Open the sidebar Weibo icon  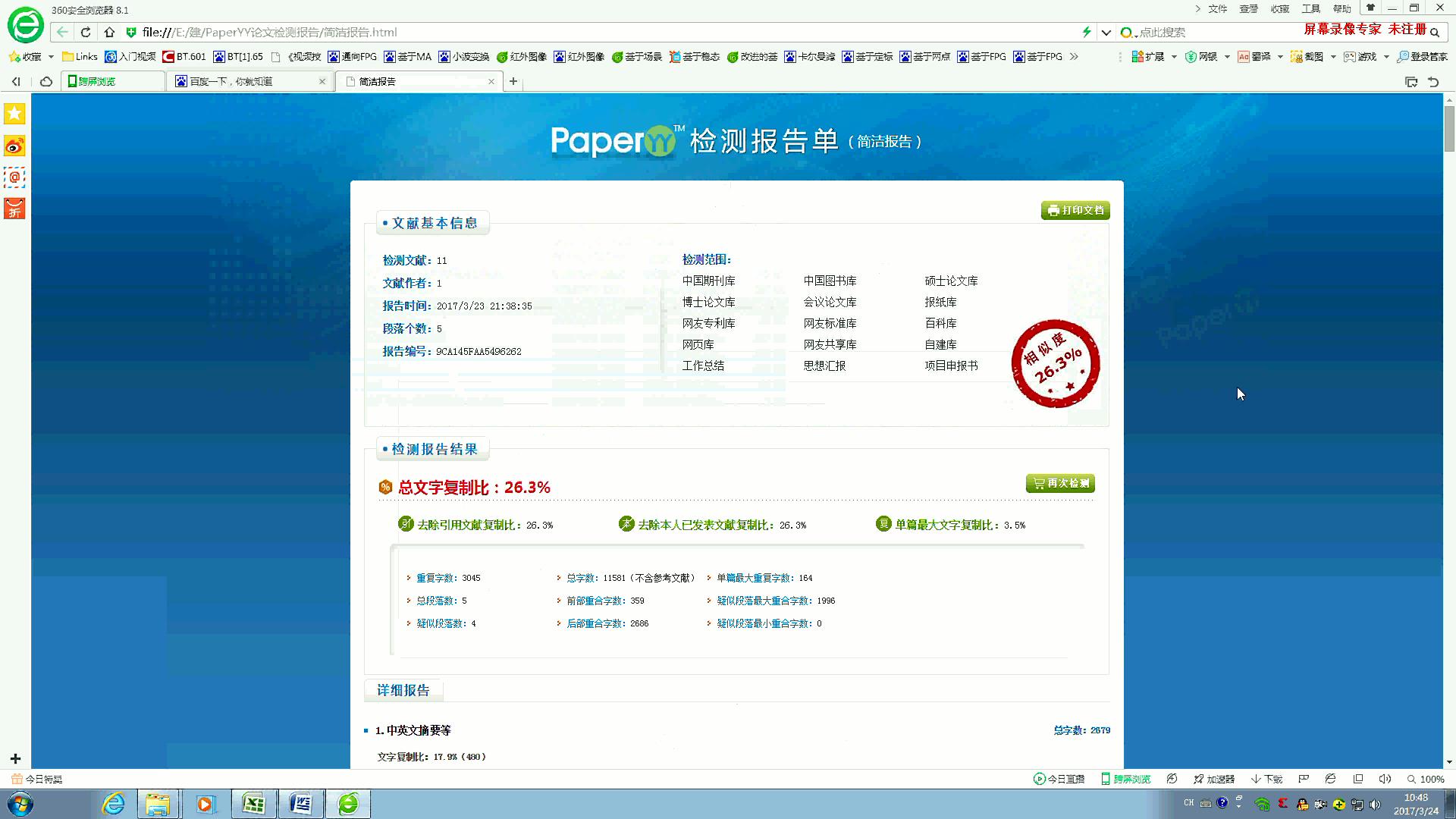tap(14, 146)
